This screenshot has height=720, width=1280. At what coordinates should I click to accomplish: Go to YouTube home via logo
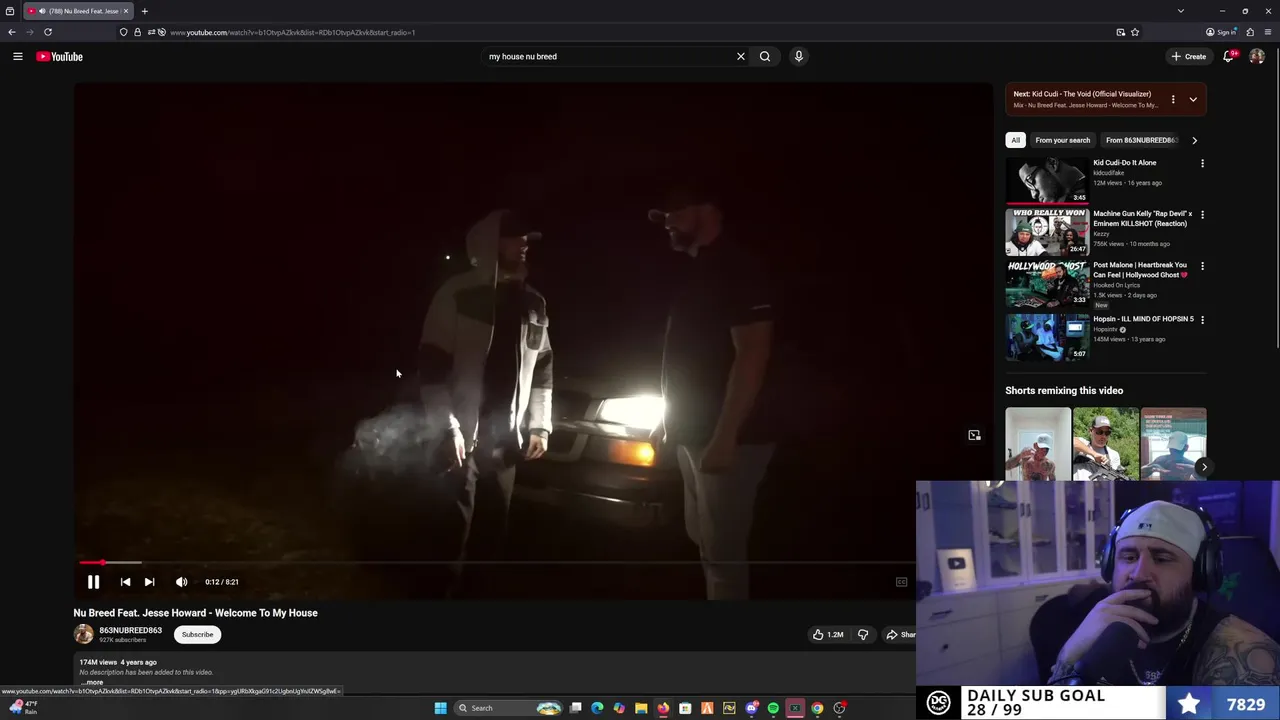coord(60,56)
